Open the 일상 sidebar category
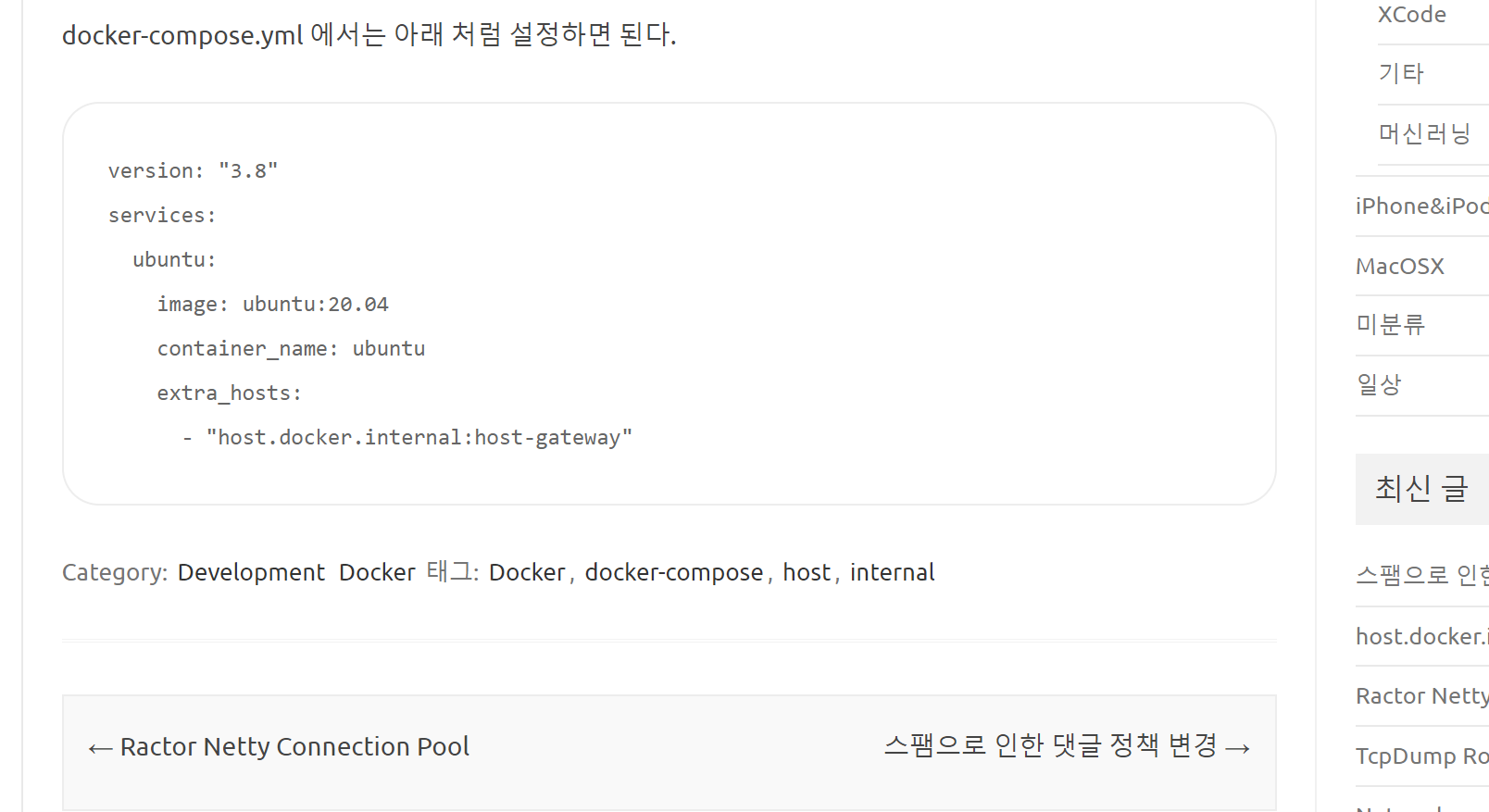Viewport: 1489px width, 812px height. coord(1379,385)
